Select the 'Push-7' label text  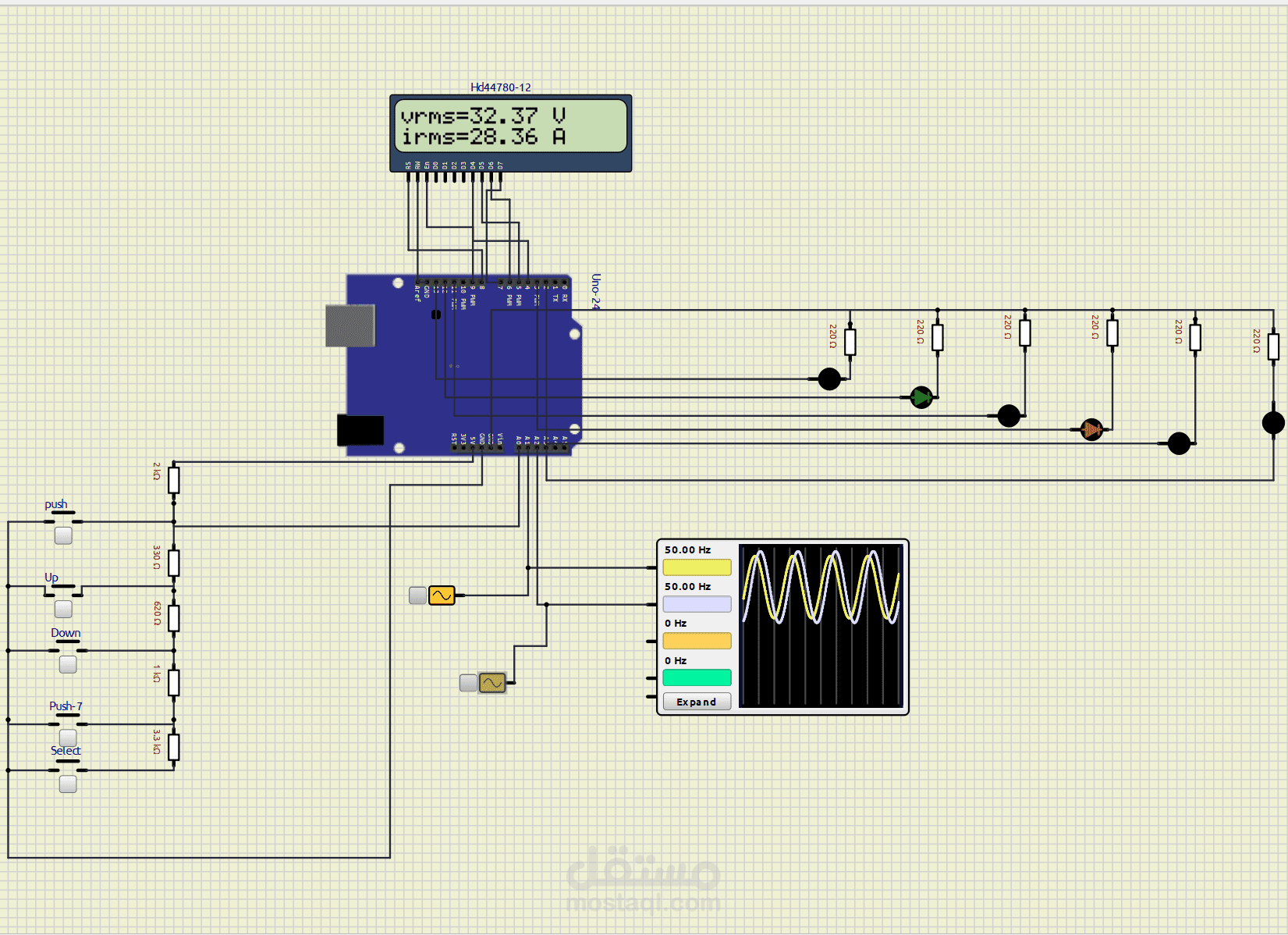tap(66, 706)
